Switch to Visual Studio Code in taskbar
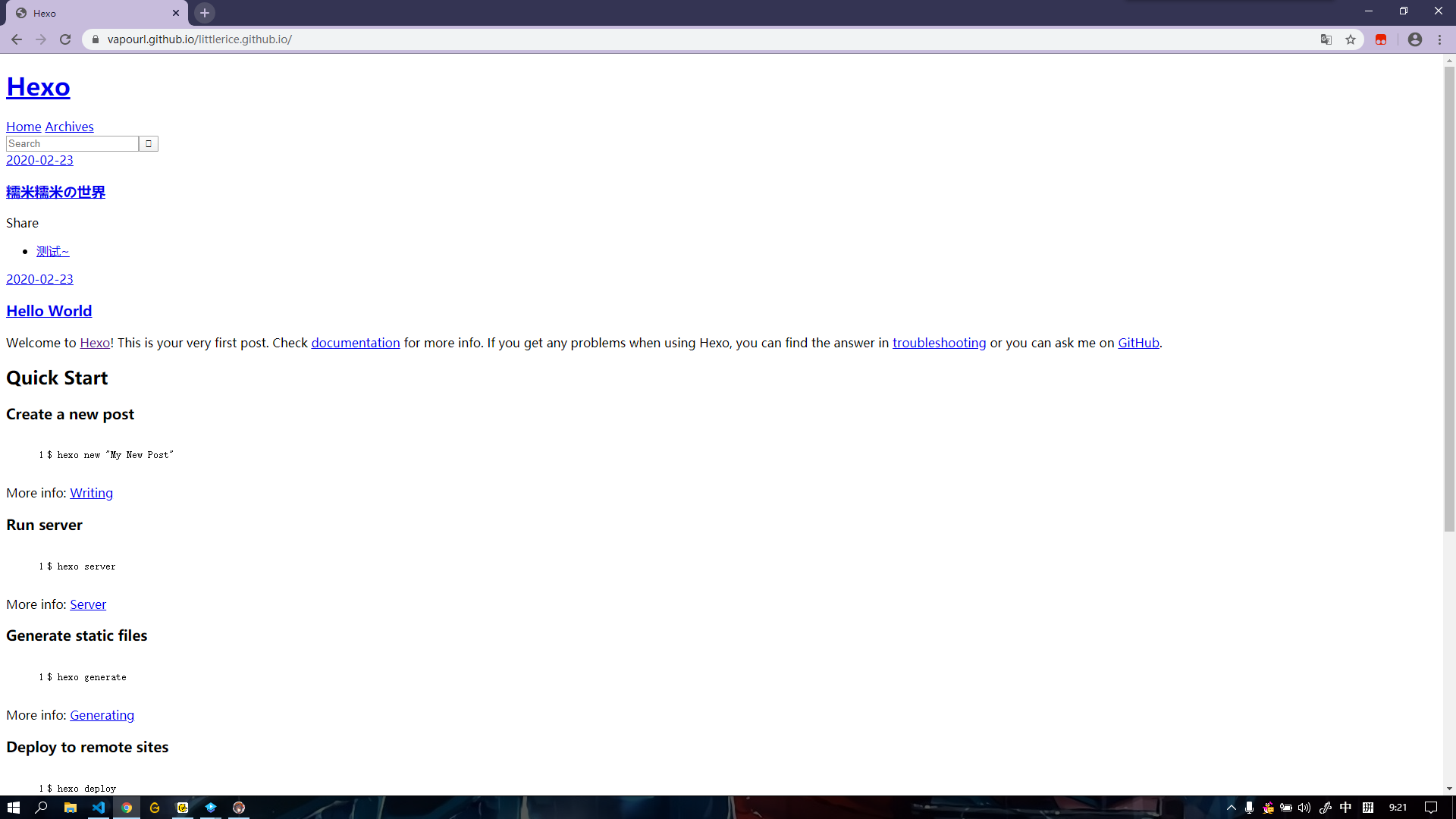1456x819 pixels. pos(99,808)
